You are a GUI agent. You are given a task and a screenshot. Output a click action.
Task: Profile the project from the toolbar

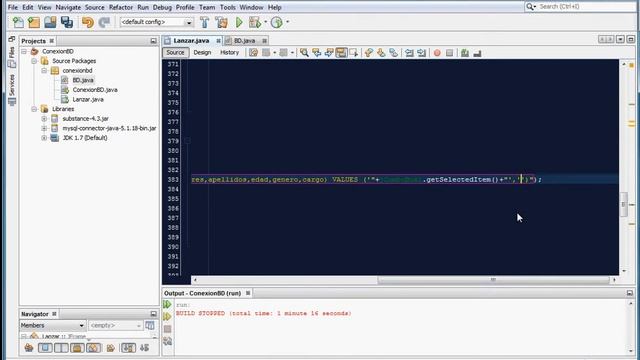coord(277,22)
